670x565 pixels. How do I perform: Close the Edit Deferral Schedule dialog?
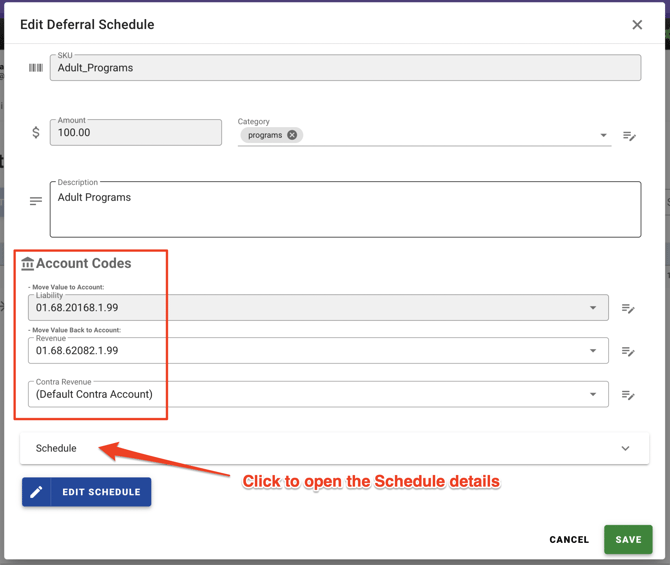pos(637,25)
